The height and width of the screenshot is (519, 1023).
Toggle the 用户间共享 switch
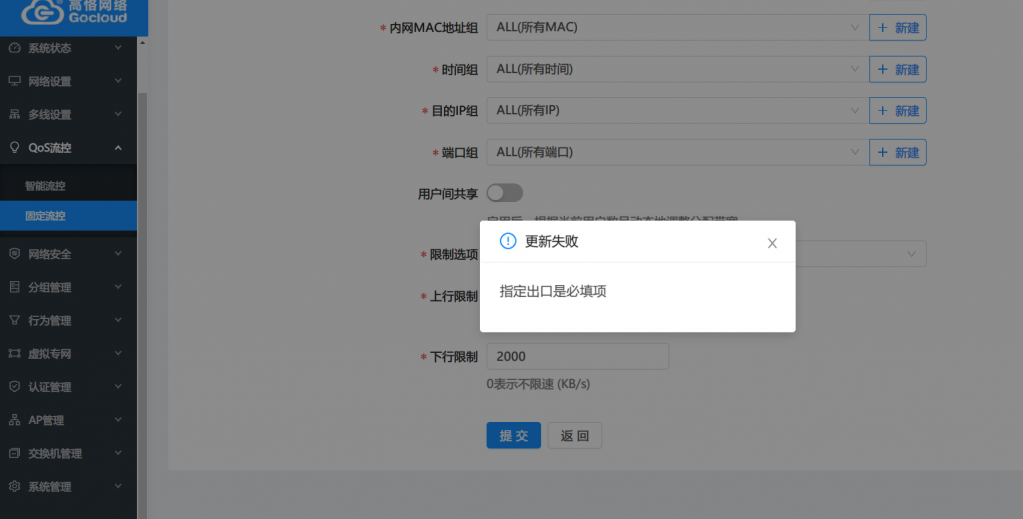click(504, 193)
